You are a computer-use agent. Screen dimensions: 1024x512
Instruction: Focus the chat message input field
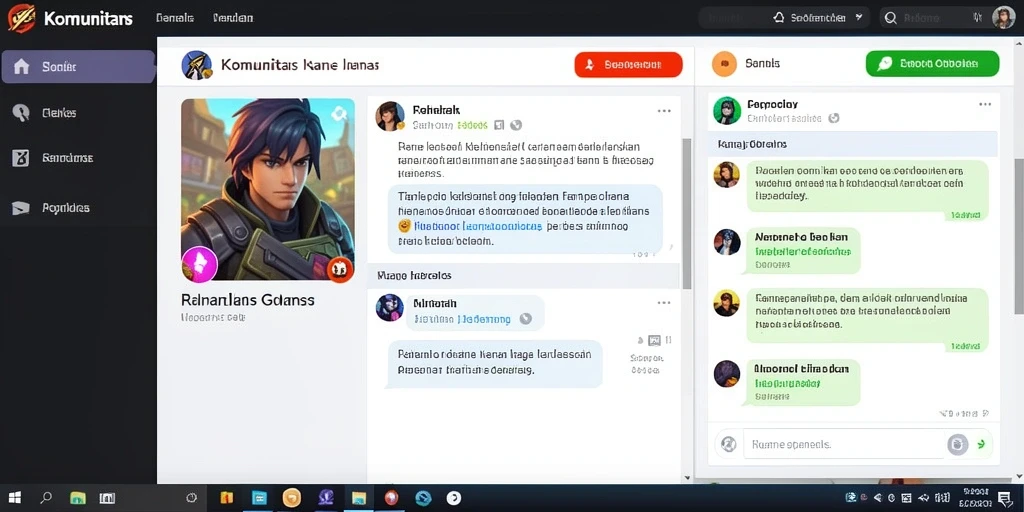842,444
